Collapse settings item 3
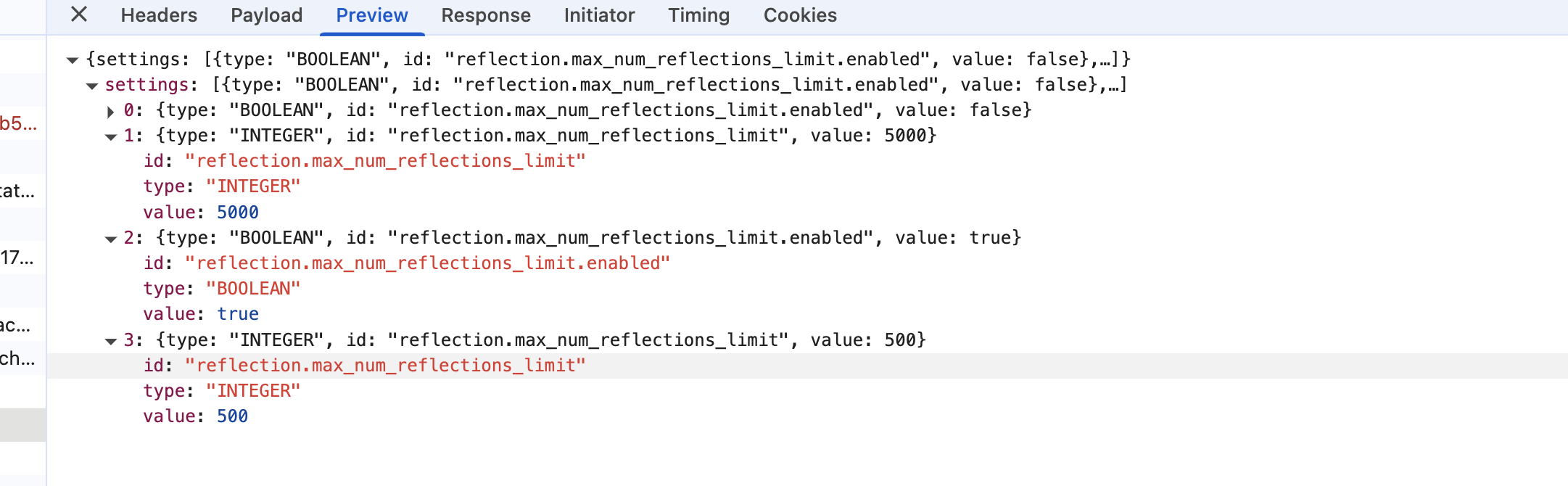 110,341
